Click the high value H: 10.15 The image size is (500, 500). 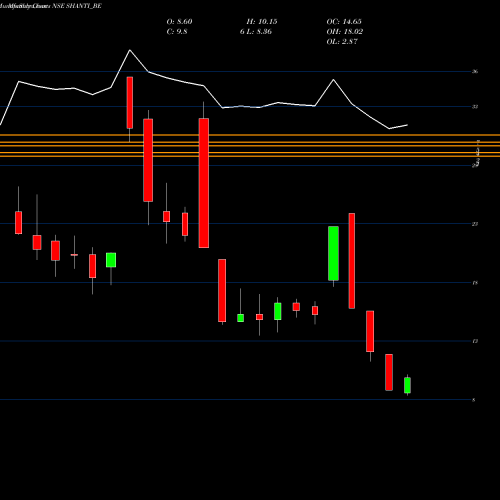tap(262, 22)
